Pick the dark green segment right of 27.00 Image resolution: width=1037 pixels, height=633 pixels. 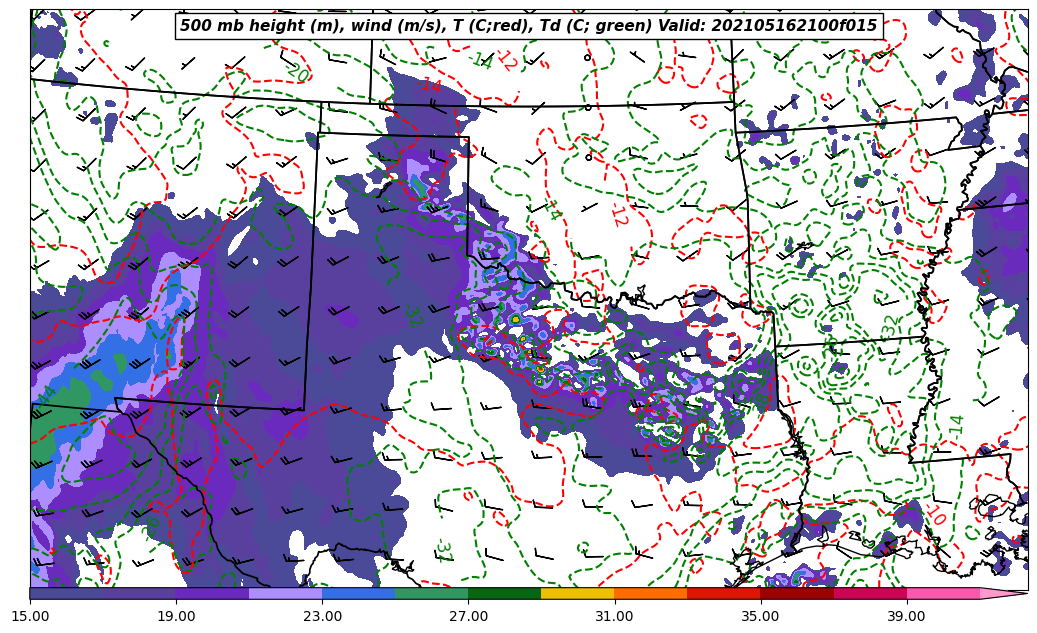coord(504,593)
